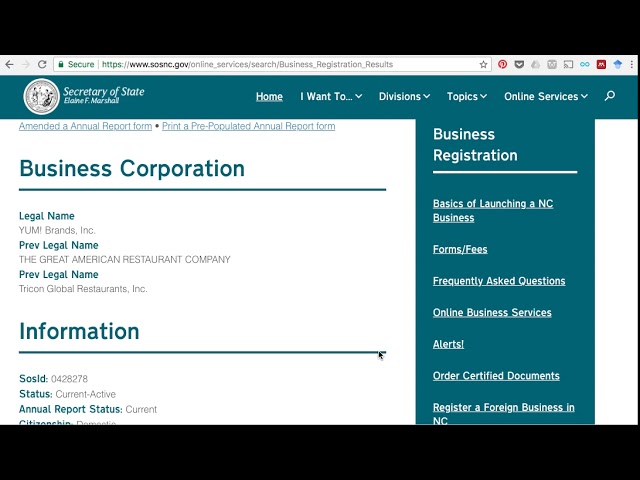Open Print a Pre-Populated Annual Report form
The width and height of the screenshot is (640, 480).
(x=249, y=126)
